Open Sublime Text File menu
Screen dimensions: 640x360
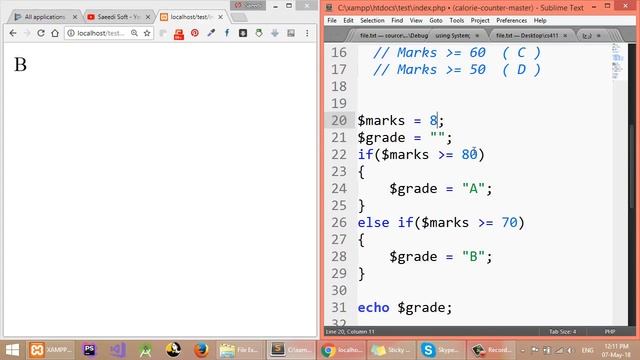click(x=332, y=20)
